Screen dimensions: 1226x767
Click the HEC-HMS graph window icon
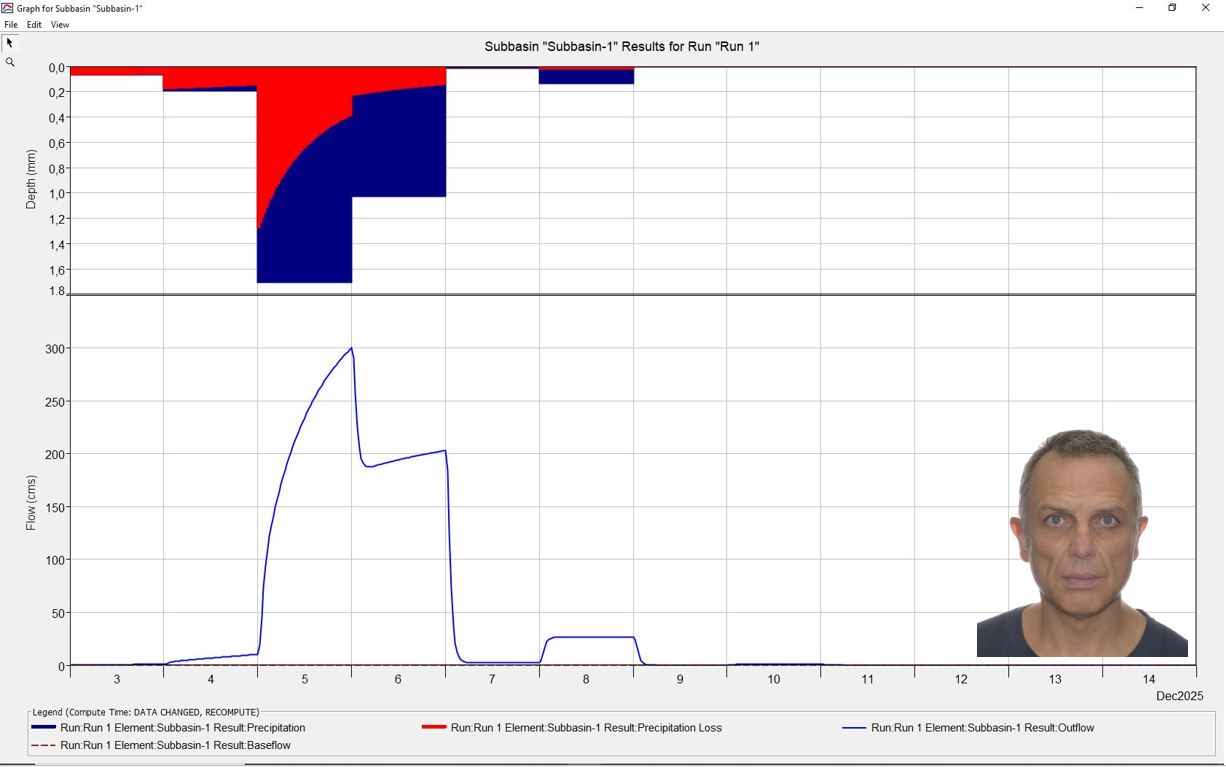click(x=8, y=8)
